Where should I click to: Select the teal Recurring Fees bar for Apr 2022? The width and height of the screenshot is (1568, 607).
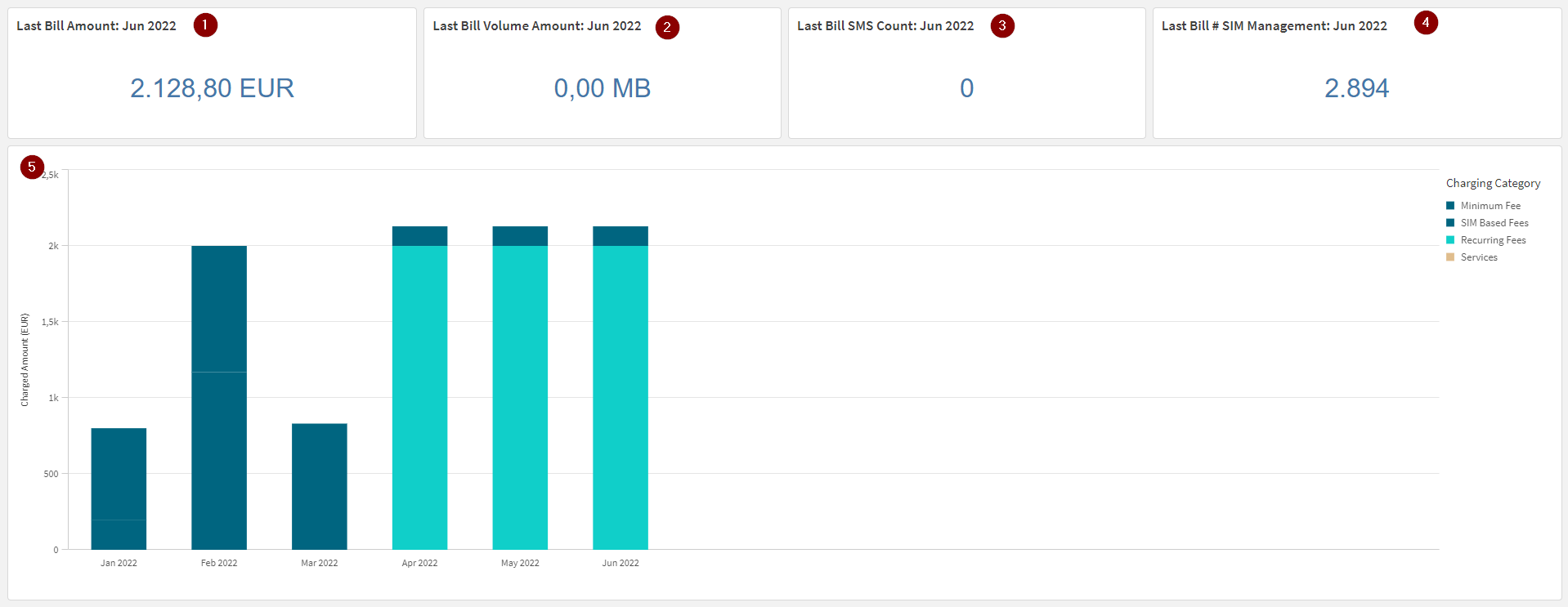point(419,397)
